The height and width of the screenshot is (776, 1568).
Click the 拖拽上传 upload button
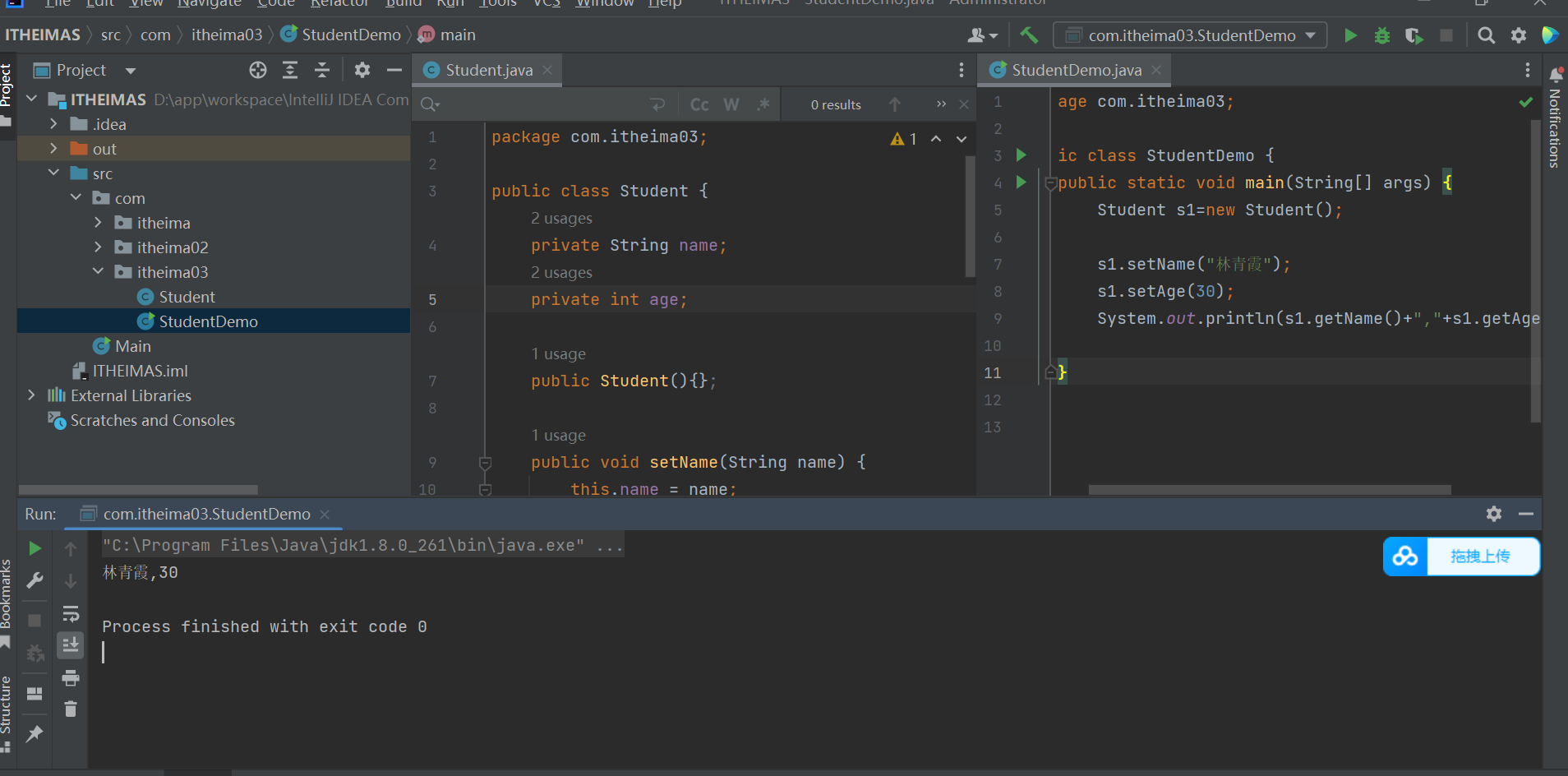1461,557
